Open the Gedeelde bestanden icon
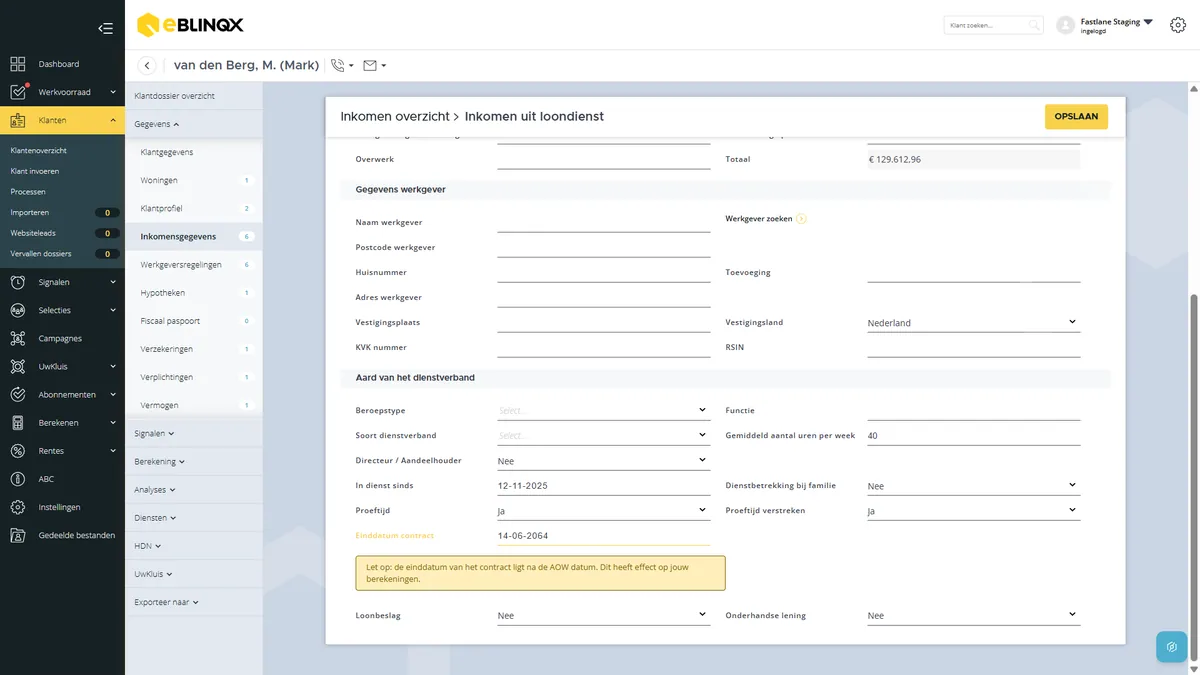This screenshot has width=1200, height=675. point(18,535)
